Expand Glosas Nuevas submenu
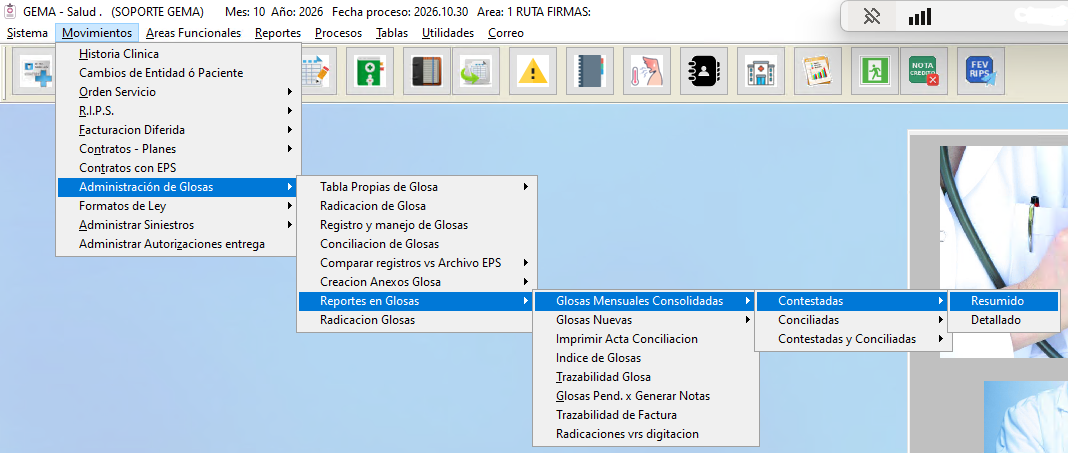The width and height of the screenshot is (1076, 453). (x=646, y=320)
